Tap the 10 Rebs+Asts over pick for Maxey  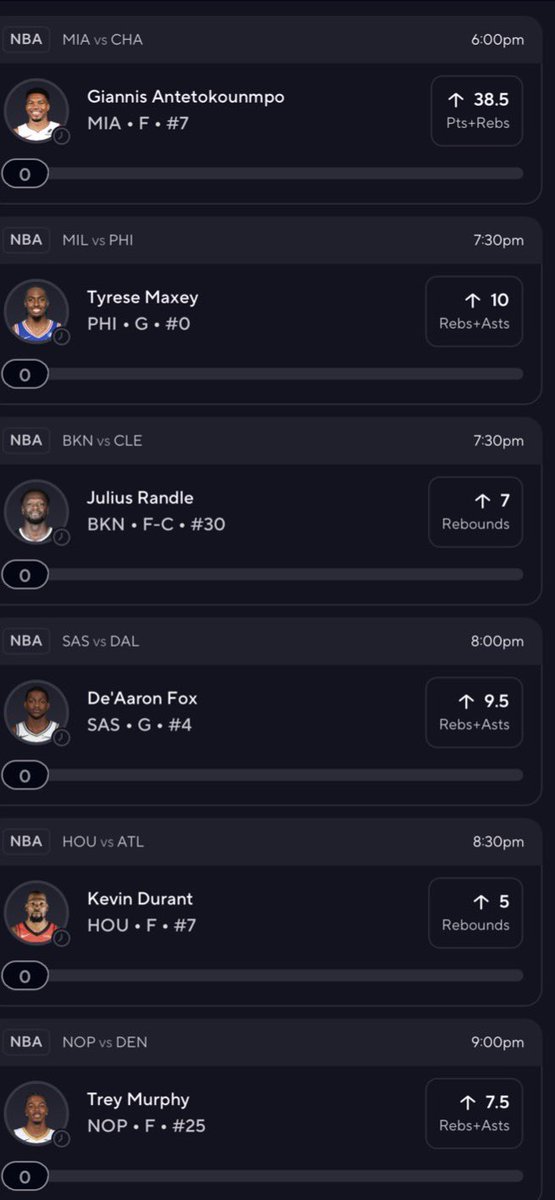474,311
